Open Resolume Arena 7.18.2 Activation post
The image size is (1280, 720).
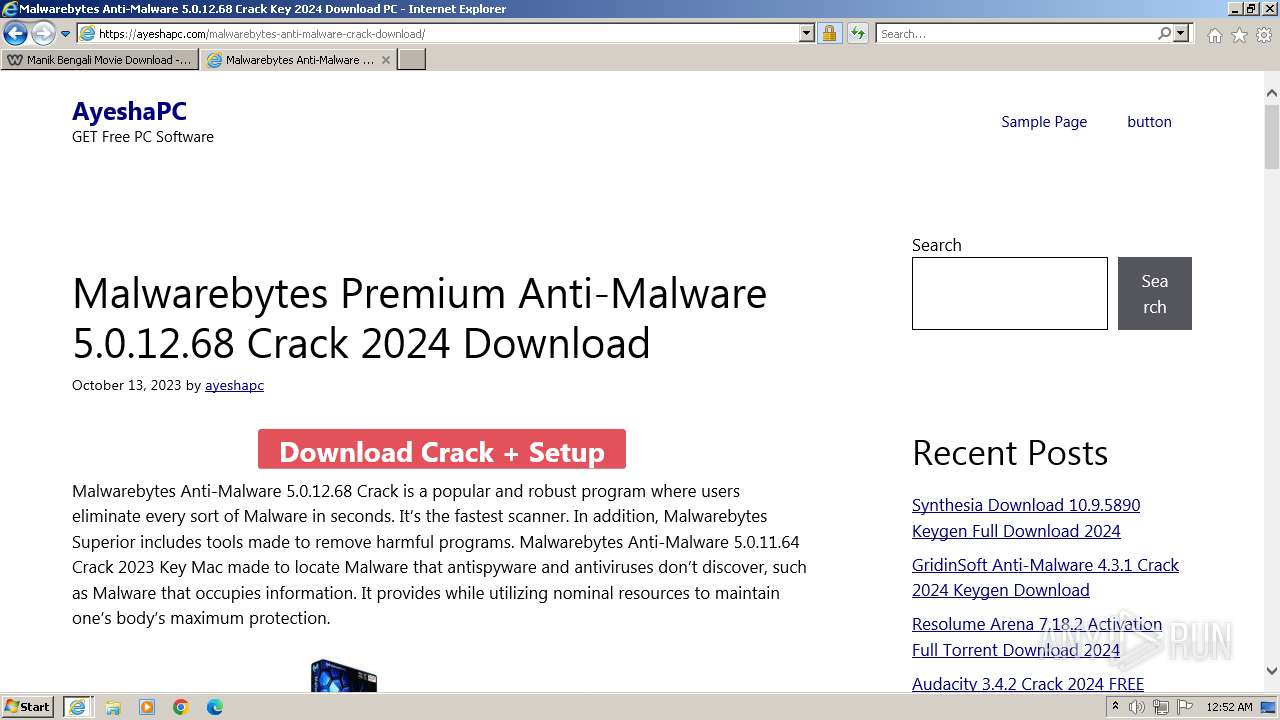point(1037,637)
